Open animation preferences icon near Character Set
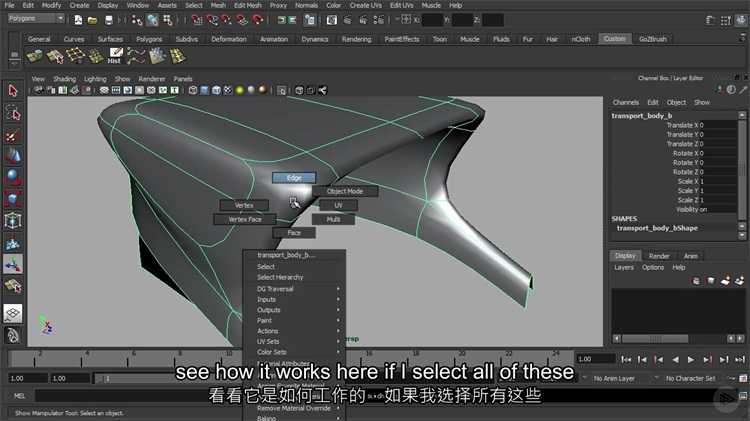Viewport: 750px width, 421px height. coord(743,378)
